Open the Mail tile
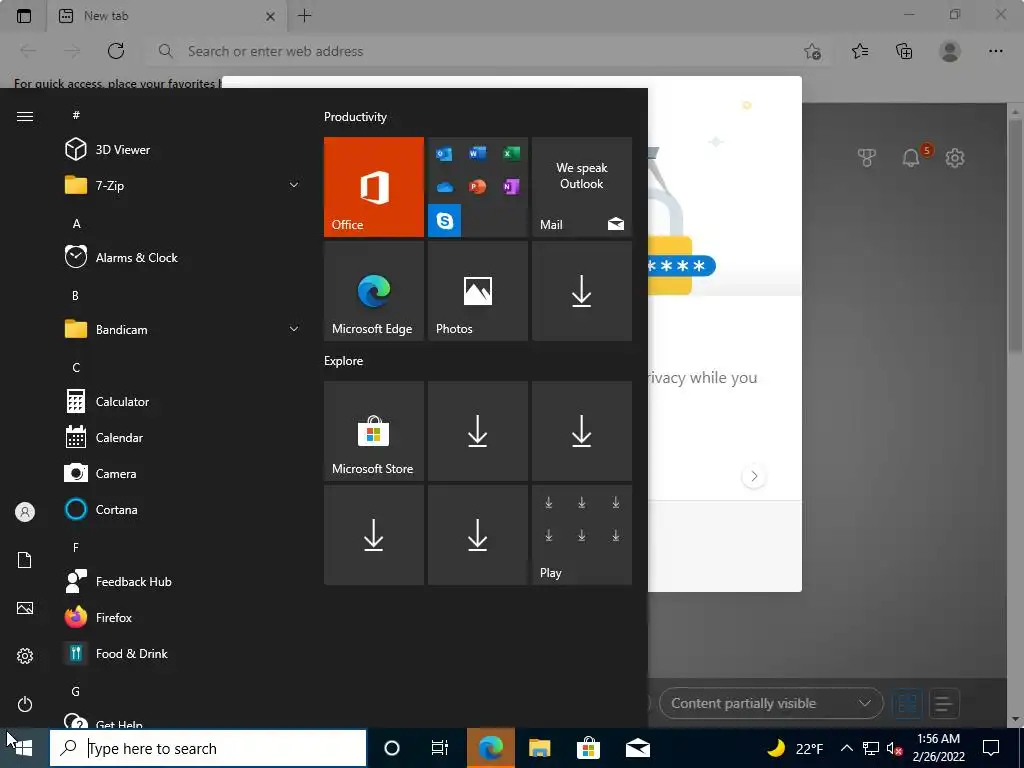Image resolution: width=1024 pixels, height=768 pixels. 582,187
